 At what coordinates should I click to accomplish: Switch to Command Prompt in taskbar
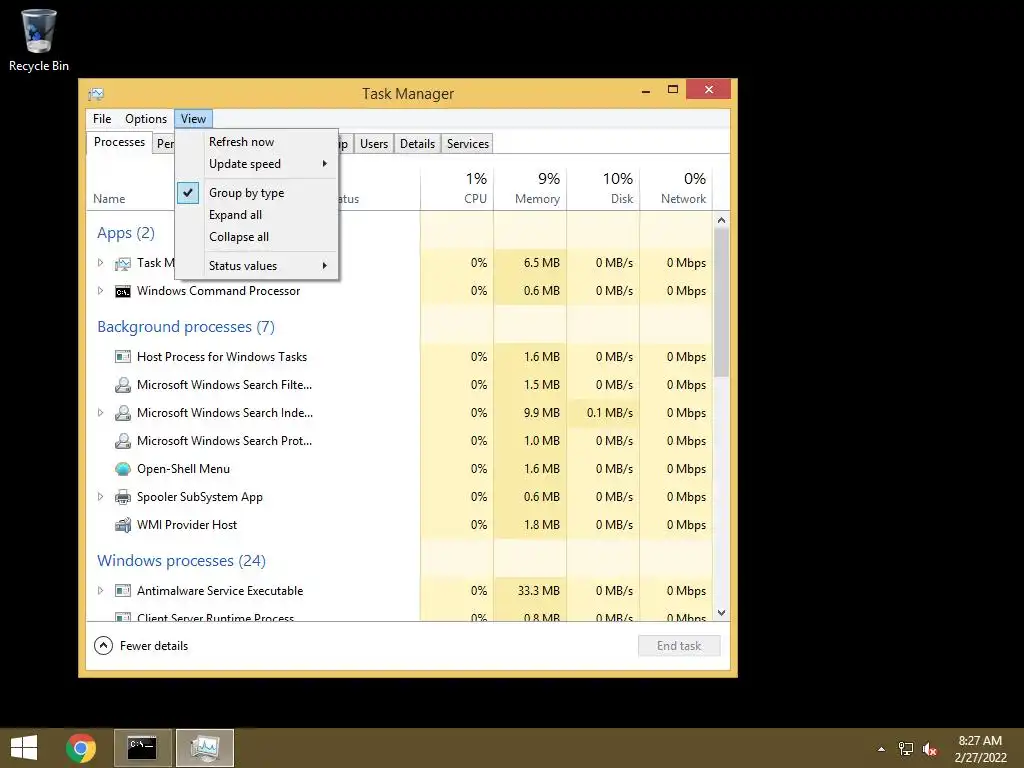[142, 748]
